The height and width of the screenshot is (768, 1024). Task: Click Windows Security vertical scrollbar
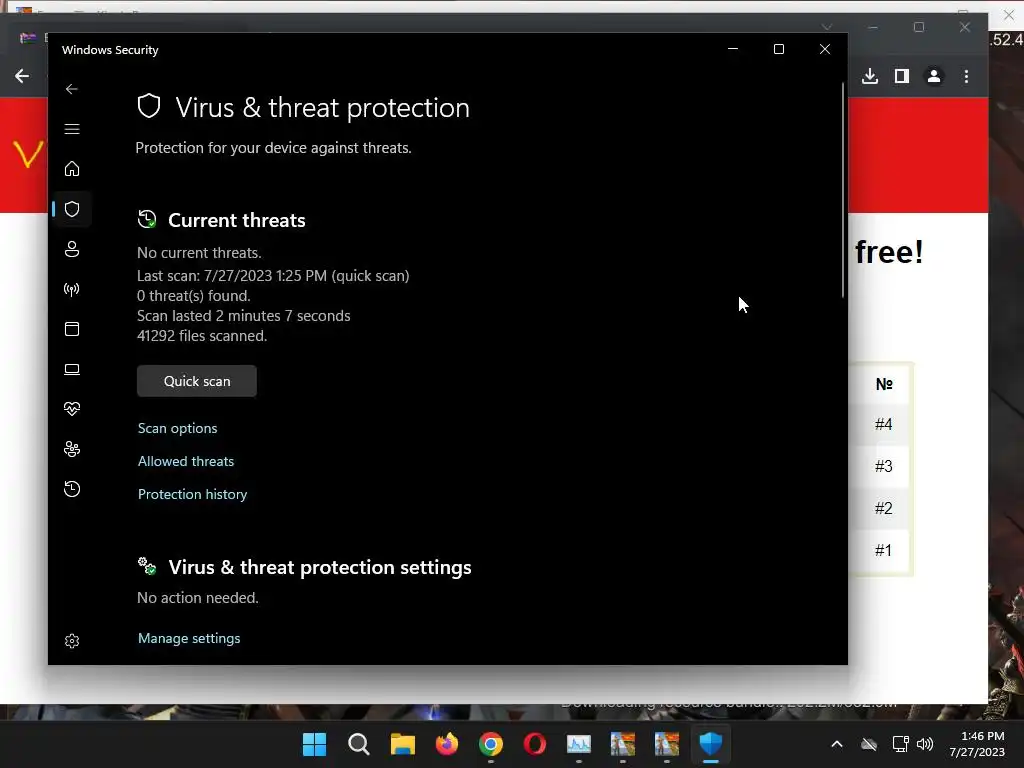[843, 189]
